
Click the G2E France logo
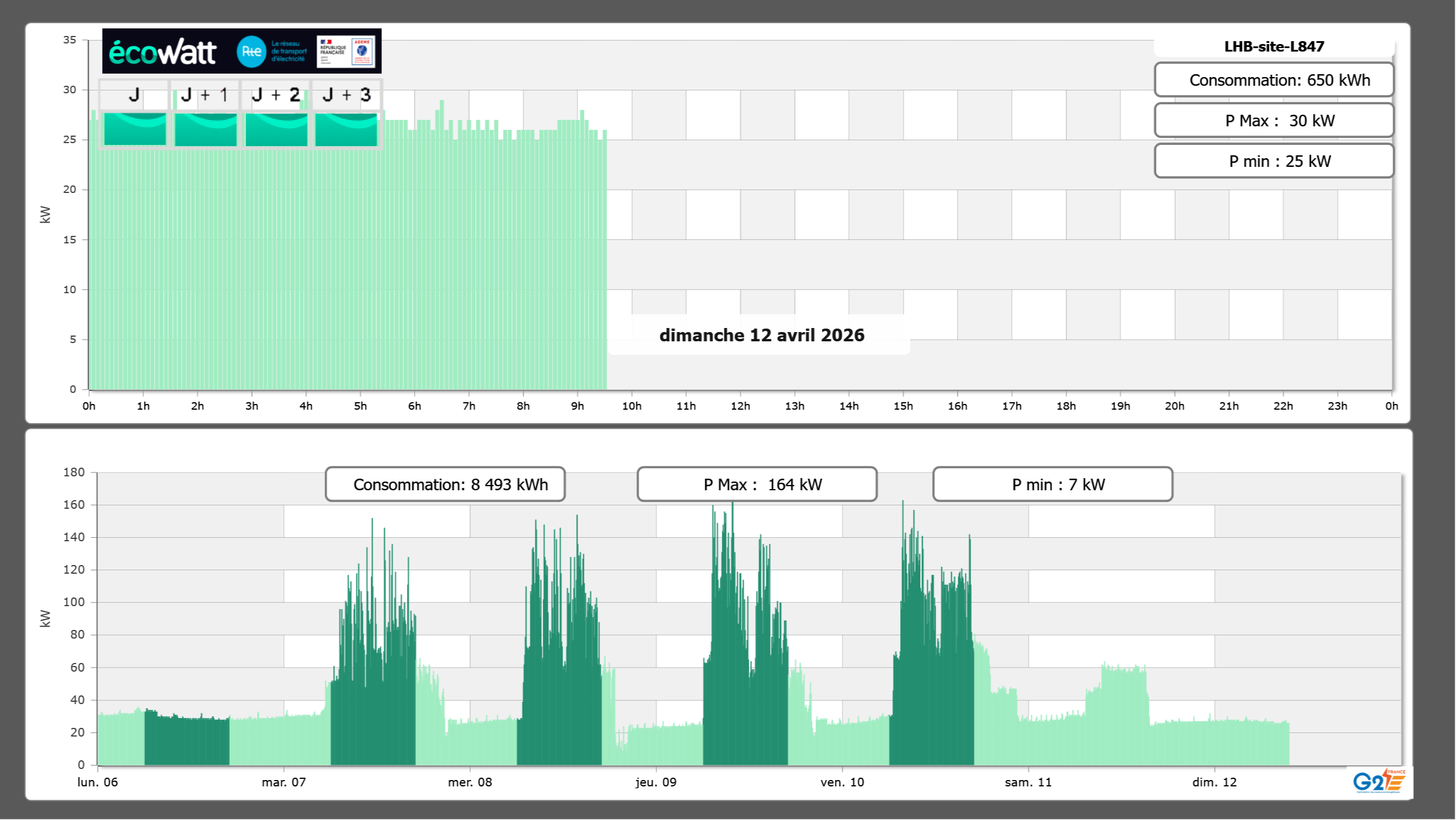tap(1378, 781)
